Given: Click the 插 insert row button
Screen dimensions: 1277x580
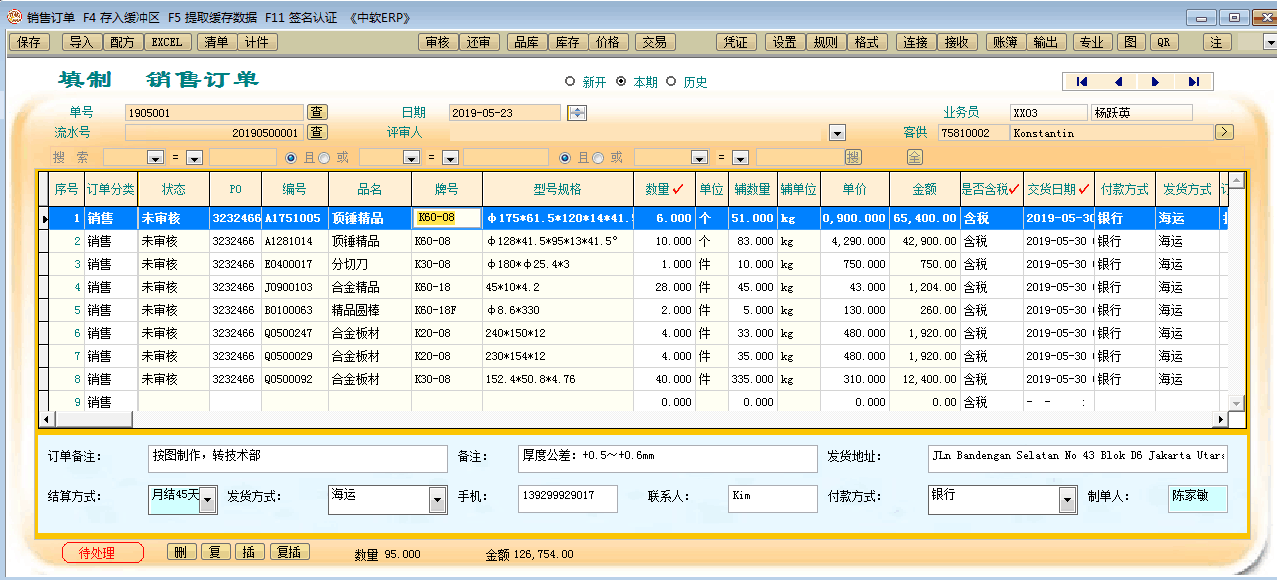Looking at the screenshot, I should [249, 552].
